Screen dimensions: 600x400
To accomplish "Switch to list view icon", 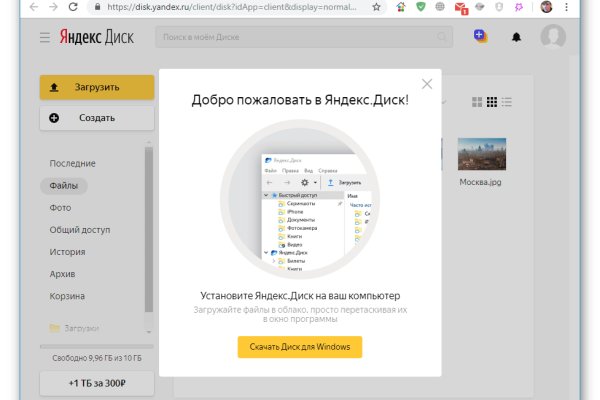I will (x=506, y=102).
